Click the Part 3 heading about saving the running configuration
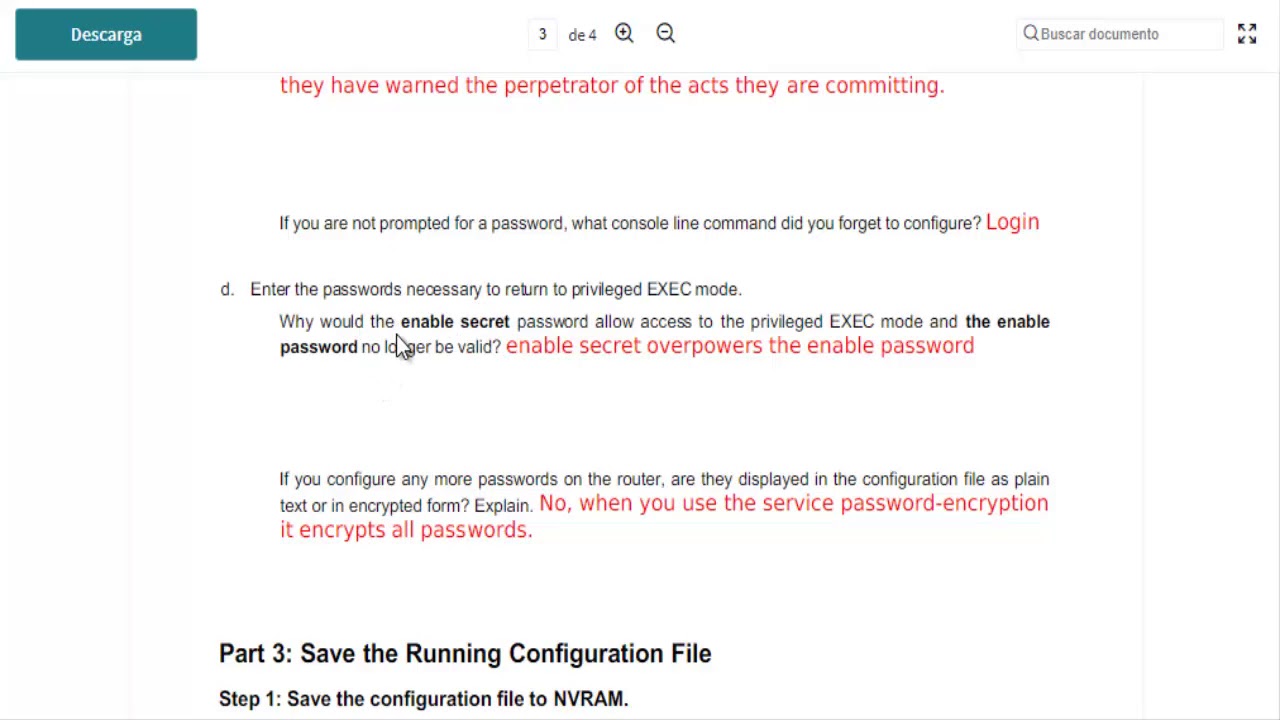The width and height of the screenshot is (1280, 720). (x=465, y=654)
